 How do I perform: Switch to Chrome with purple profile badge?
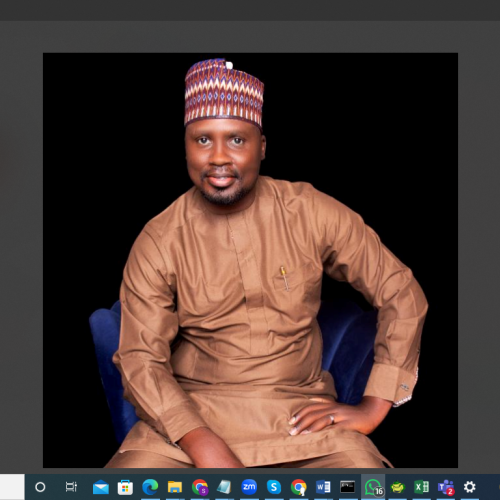point(200,487)
